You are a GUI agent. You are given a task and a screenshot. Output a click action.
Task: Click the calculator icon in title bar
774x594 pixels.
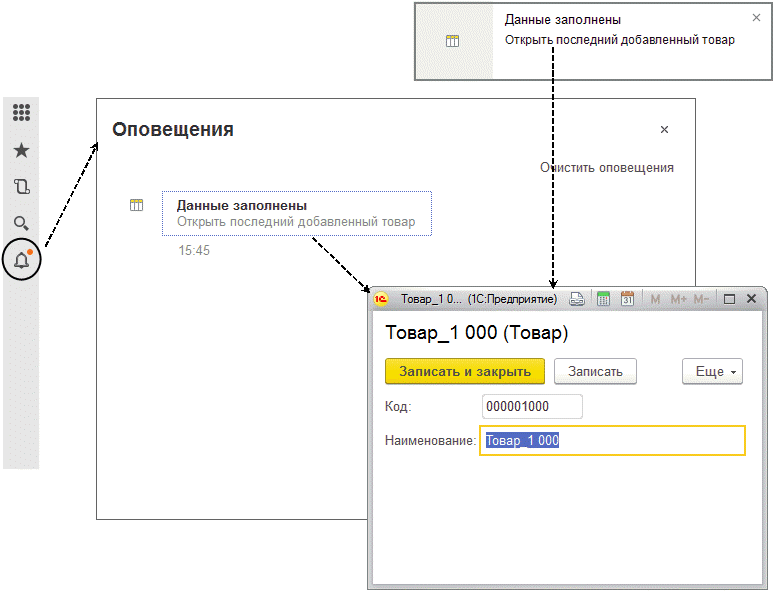603,299
